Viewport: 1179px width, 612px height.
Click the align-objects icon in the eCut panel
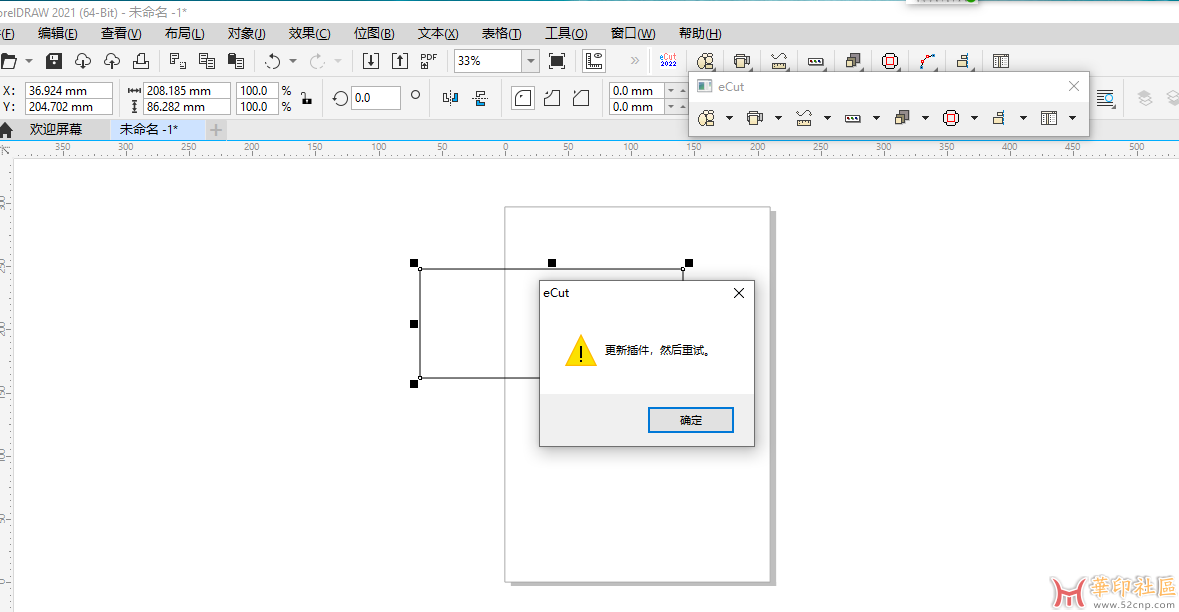click(999, 118)
